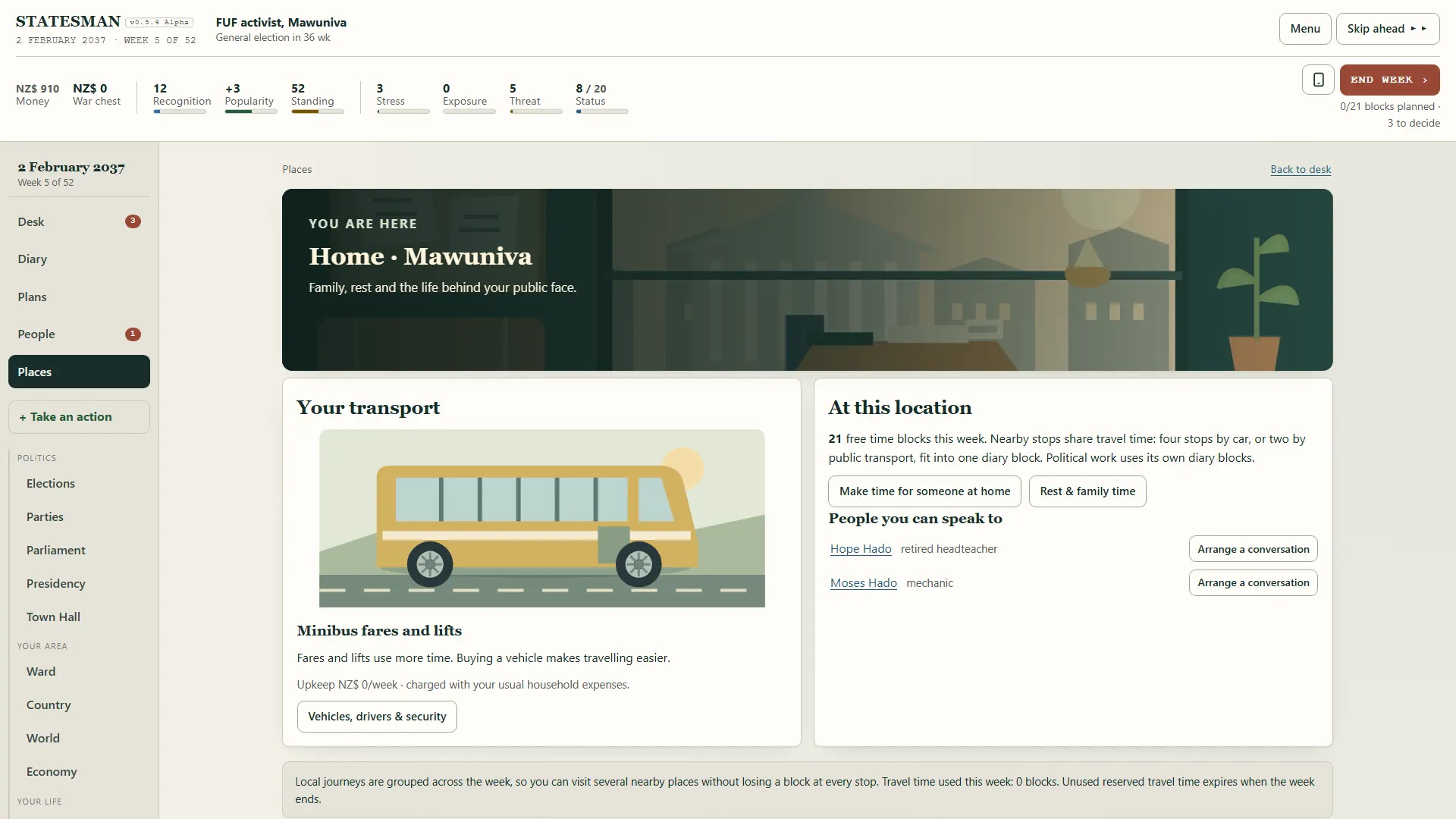This screenshot has width=1456, height=819.
Task: Click Take an action button
Action: [79, 417]
